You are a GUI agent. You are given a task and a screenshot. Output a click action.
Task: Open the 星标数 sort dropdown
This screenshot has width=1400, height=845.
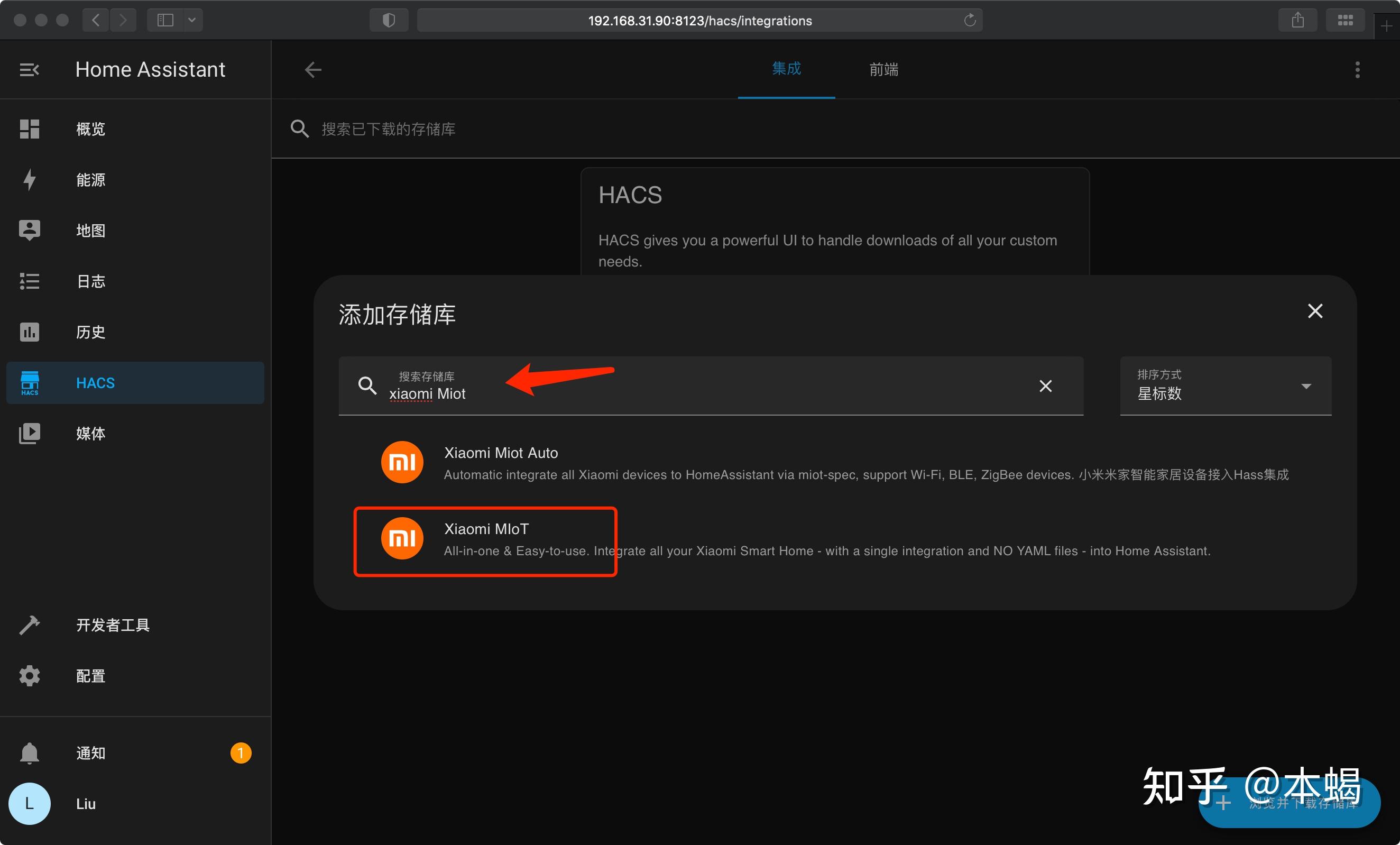click(1224, 387)
